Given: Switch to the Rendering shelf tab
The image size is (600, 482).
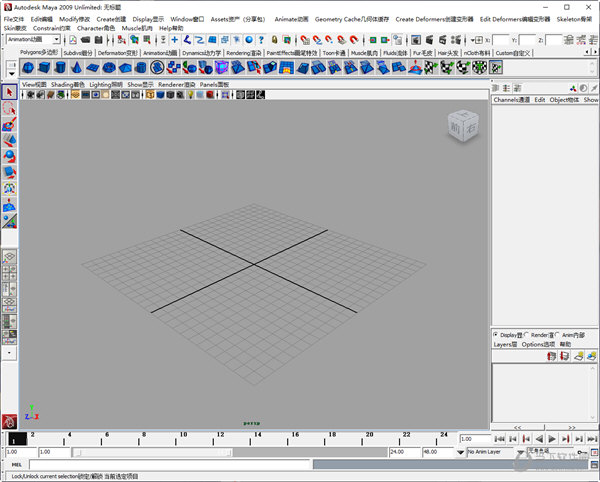Looking at the screenshot, I should 244,53.
